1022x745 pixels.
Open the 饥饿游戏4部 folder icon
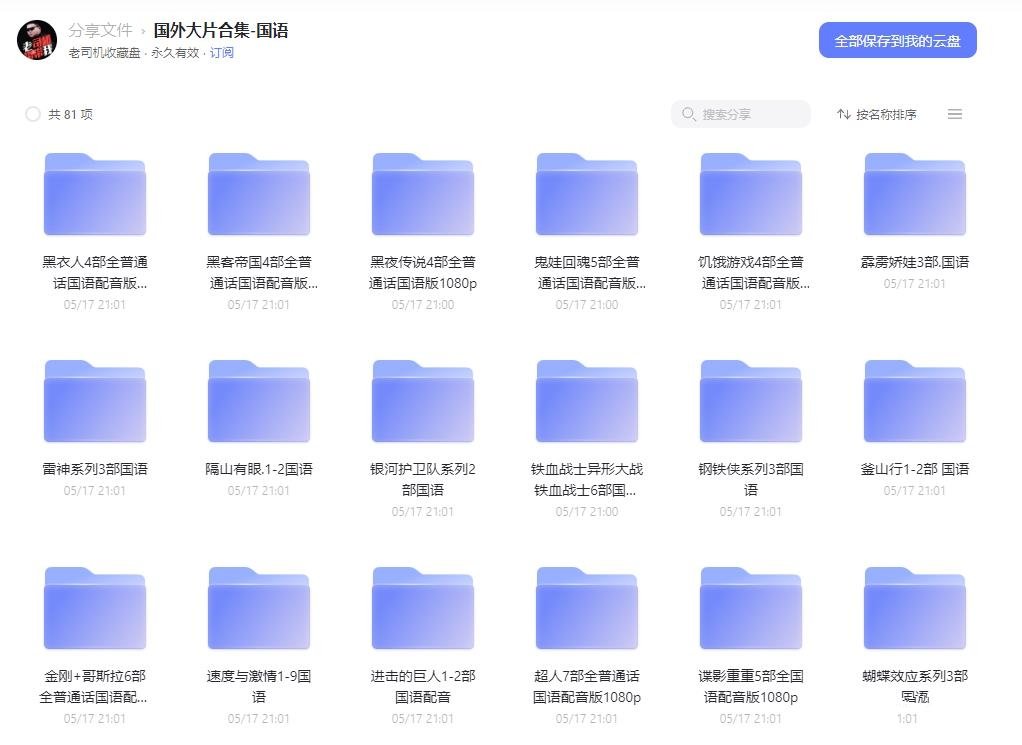749,194
